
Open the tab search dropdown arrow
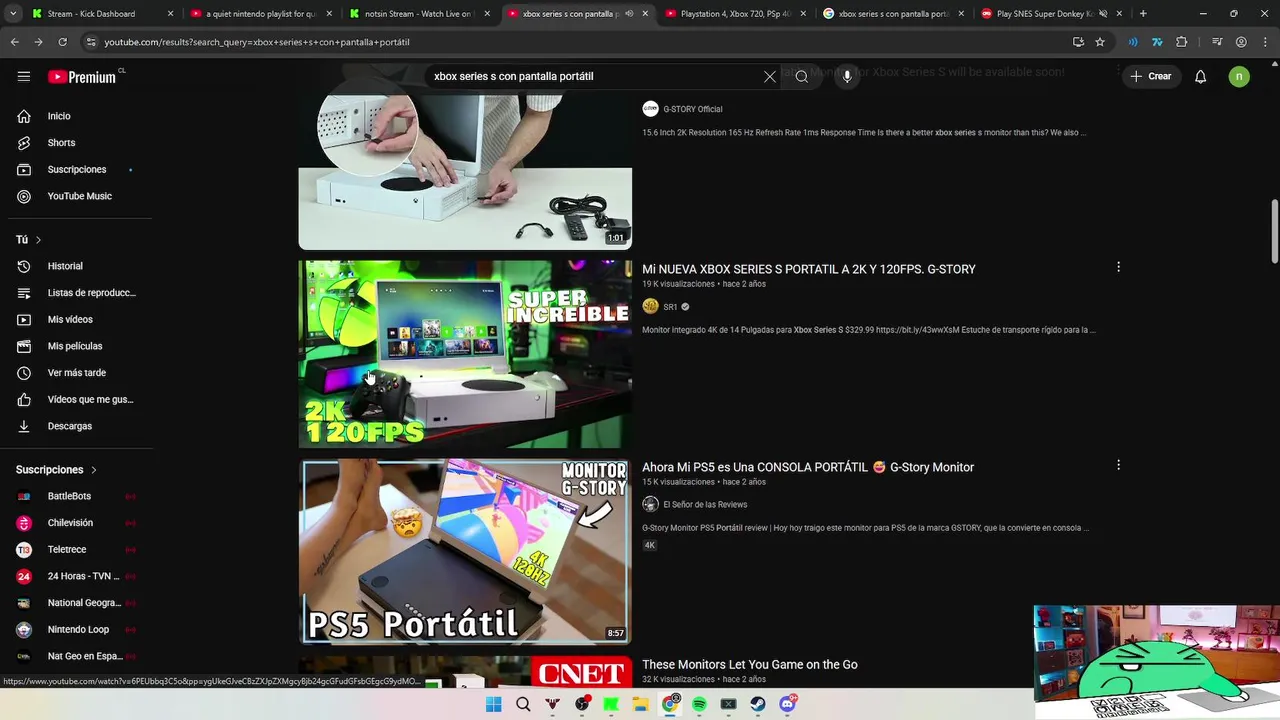[x=12, y=14]
